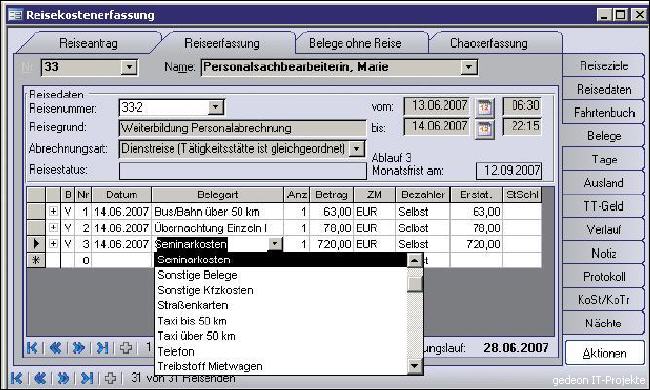Go to first Reisender in bottom navigator
This screenshot has height=390, width=650.
coord(16,378)
